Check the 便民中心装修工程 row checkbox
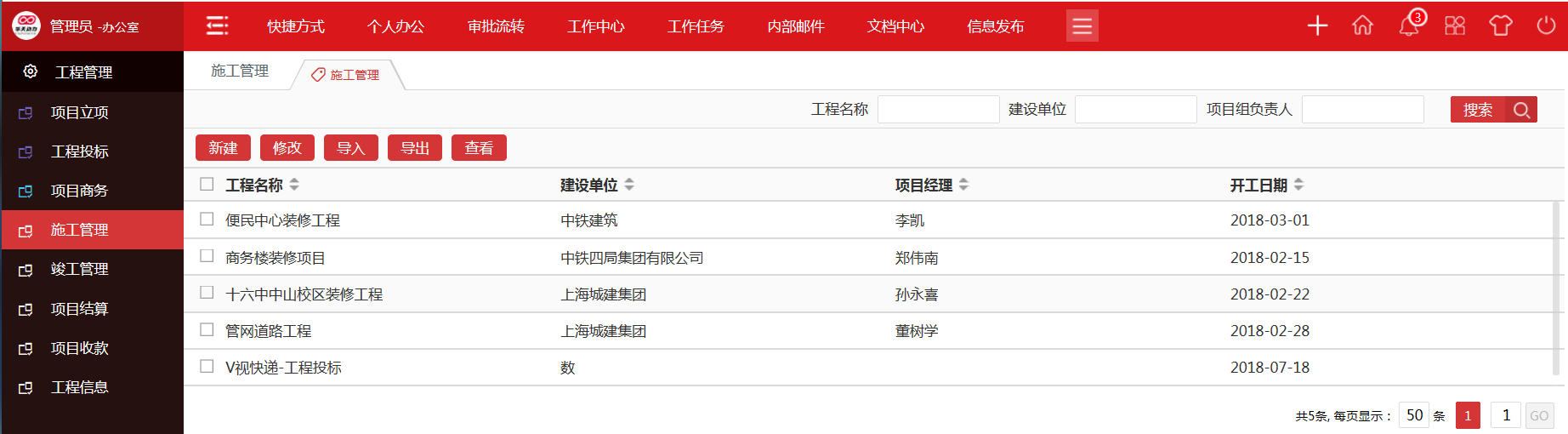 [207, 220]
